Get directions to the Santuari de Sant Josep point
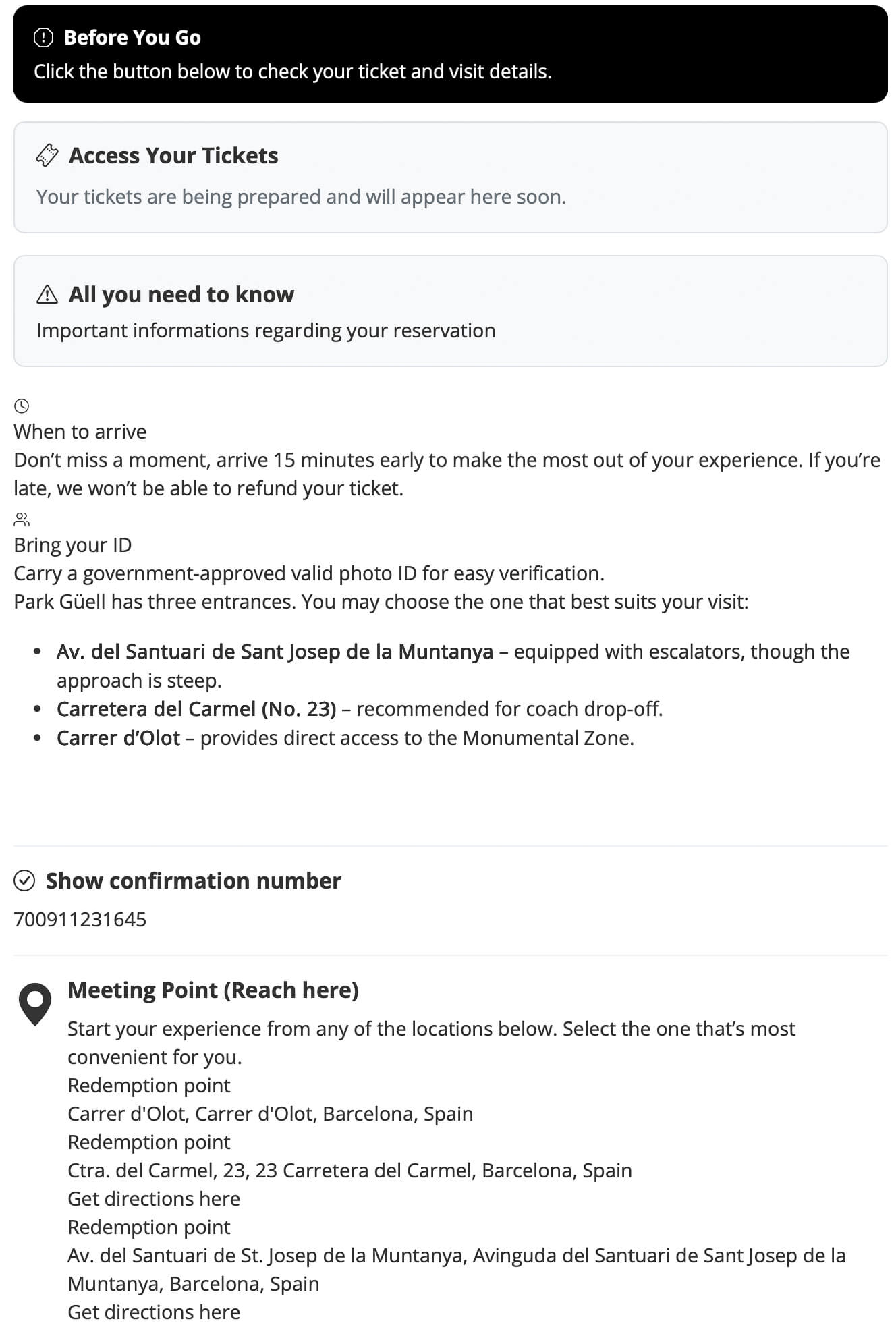Screen dimensions: 896x1344 coord(154,1312)
